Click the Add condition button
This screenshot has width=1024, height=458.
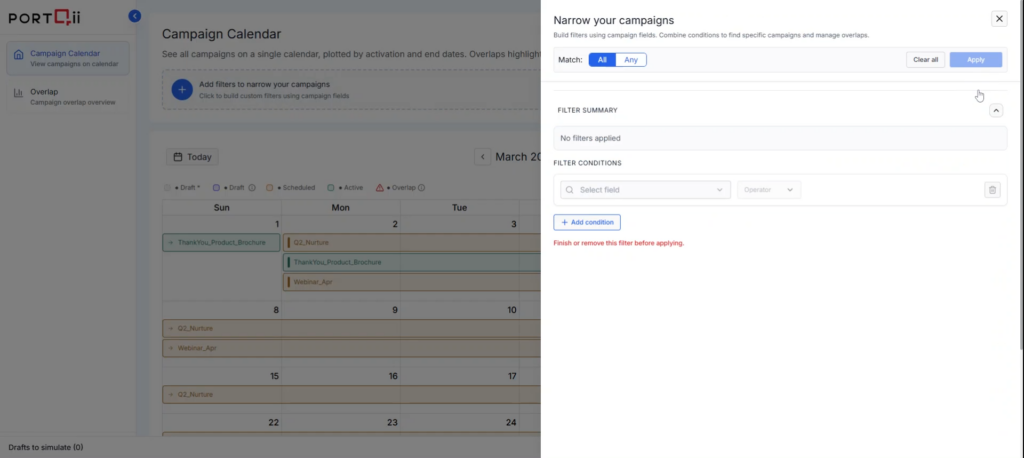(587, 222)
